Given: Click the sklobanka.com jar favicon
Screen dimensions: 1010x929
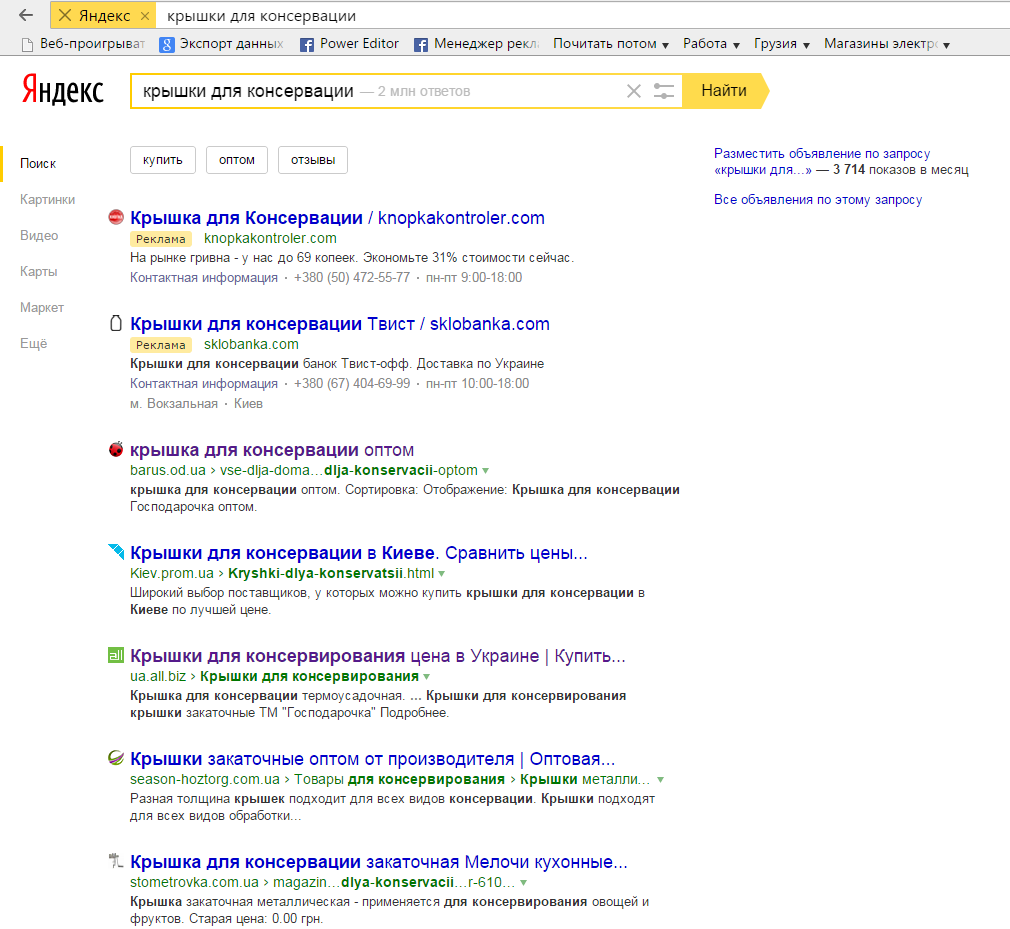Looking at the screenshot, I should point(116,323).
